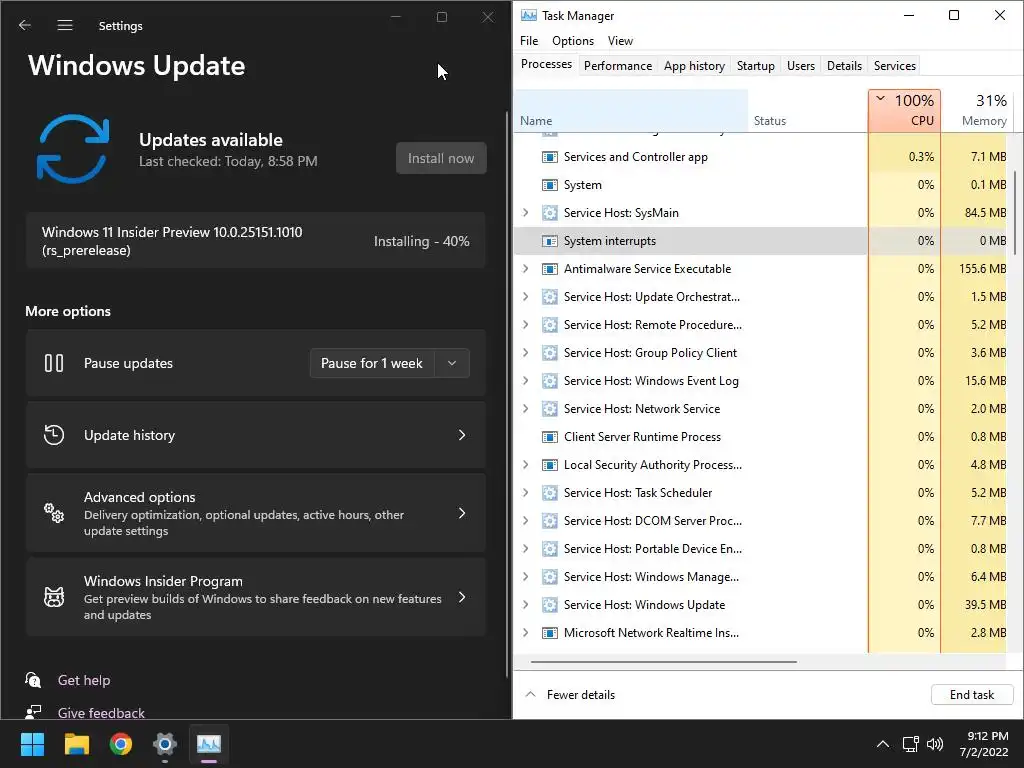Open the File menu in Task Manager
This screenshot has height=768, width=1024.
[528, 40]
